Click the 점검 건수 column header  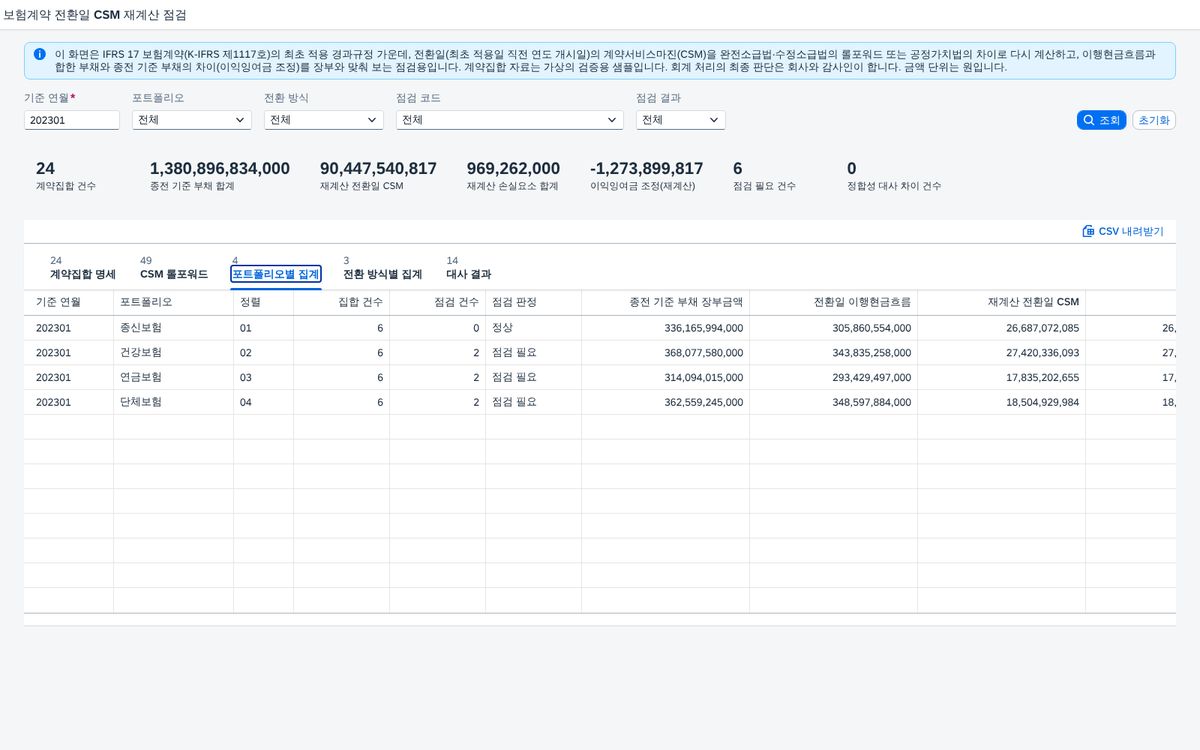[438, 302]
